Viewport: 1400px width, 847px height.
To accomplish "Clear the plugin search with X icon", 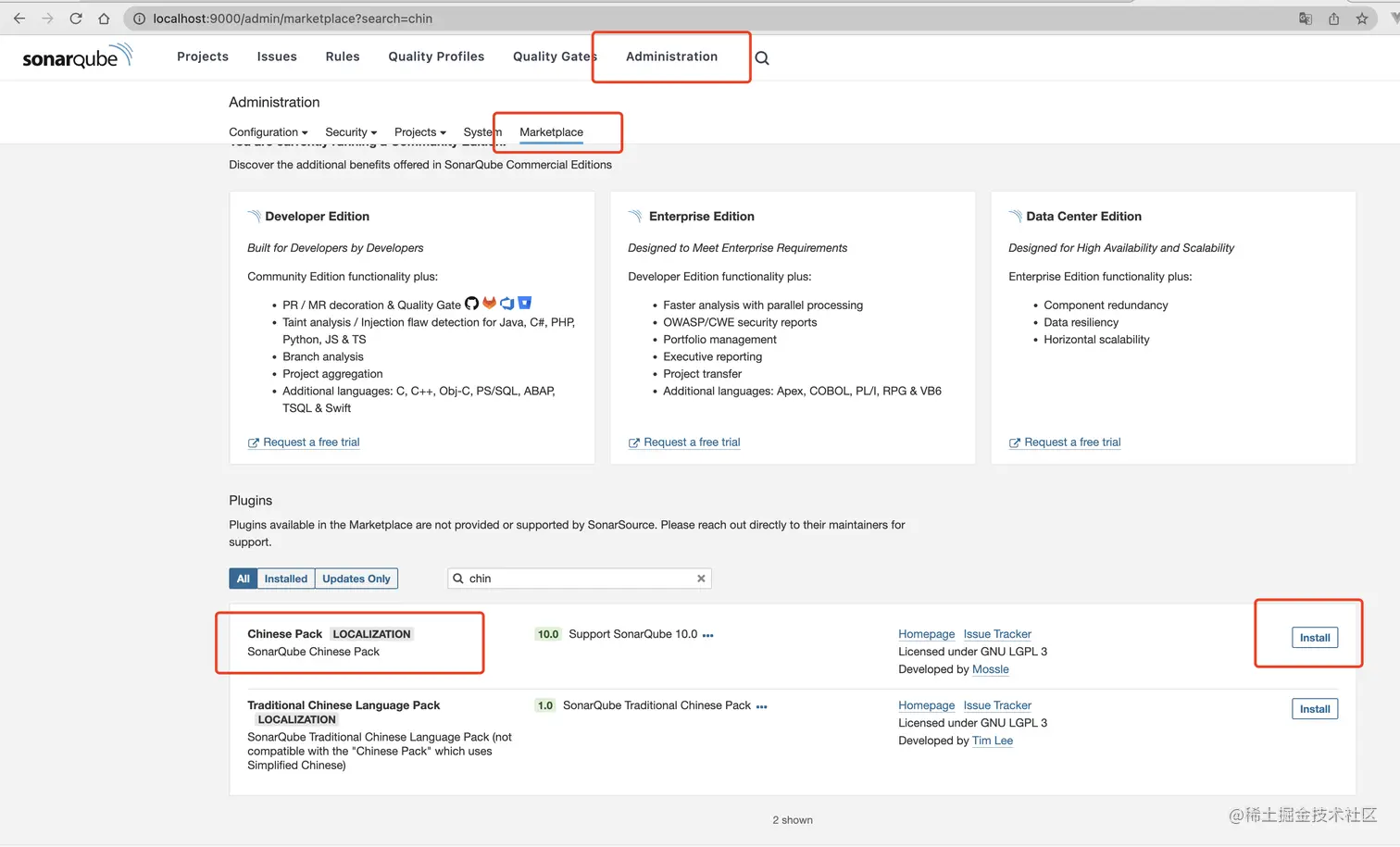I will coord(701,579).
